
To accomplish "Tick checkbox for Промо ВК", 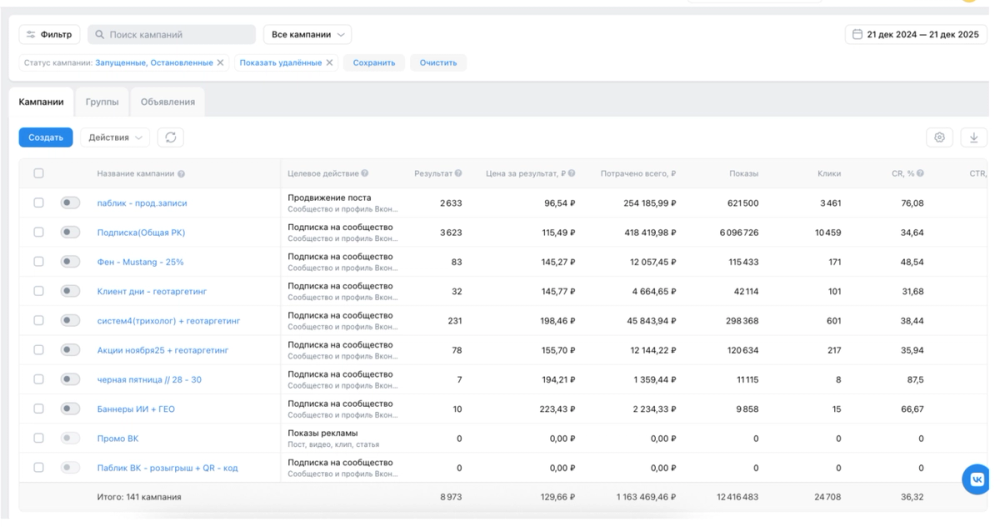I will [39, 438].
